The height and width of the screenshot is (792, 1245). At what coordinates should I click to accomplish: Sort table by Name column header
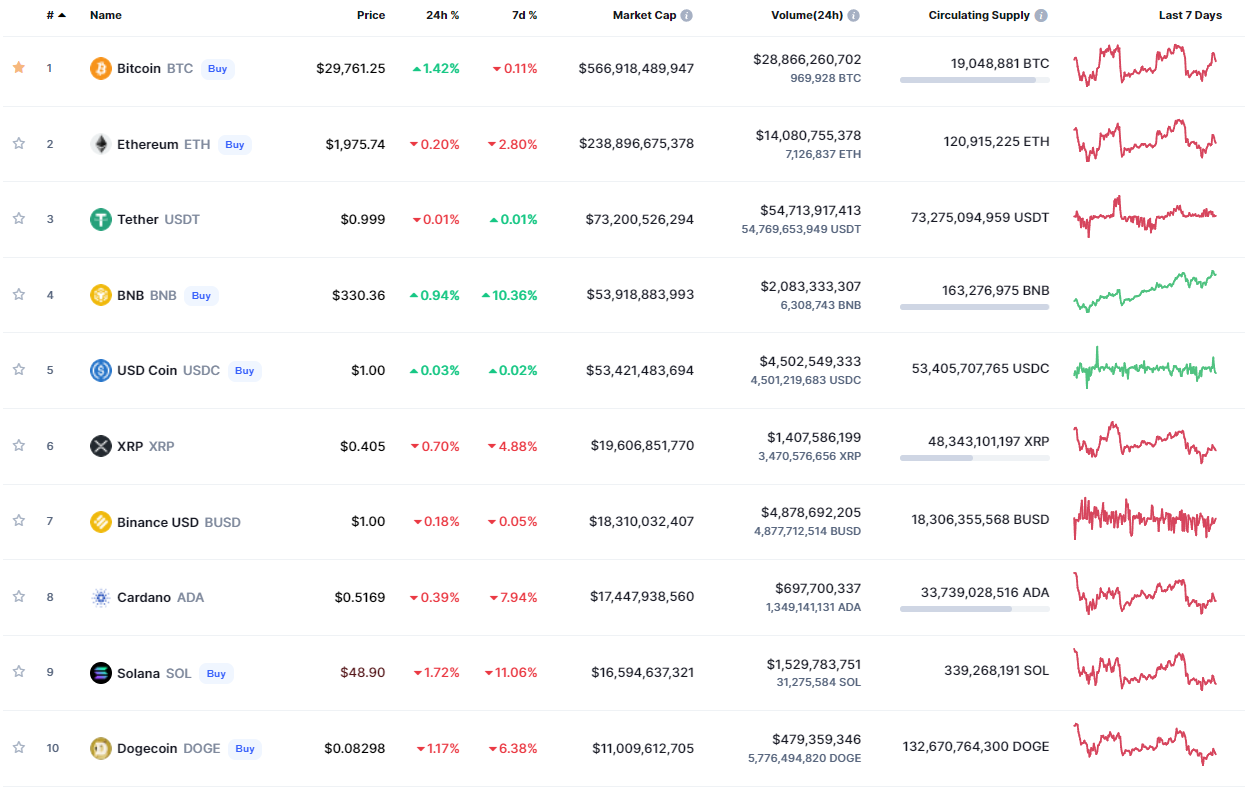pyautogui.click(x=106, y=15)
